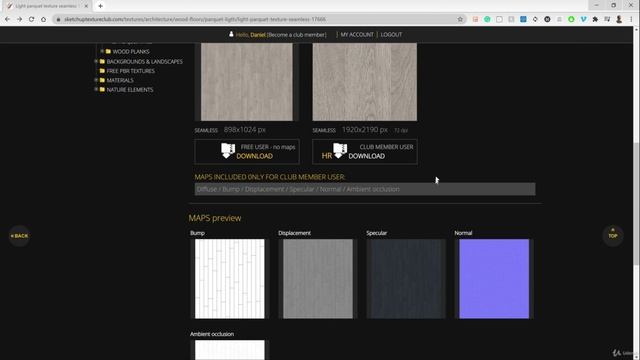The width and height of the screenshot is (640, 360).
Task: Expand the BACKGROUNDS & LANDSCAPES tree node
Action: (x=96, y=61)
